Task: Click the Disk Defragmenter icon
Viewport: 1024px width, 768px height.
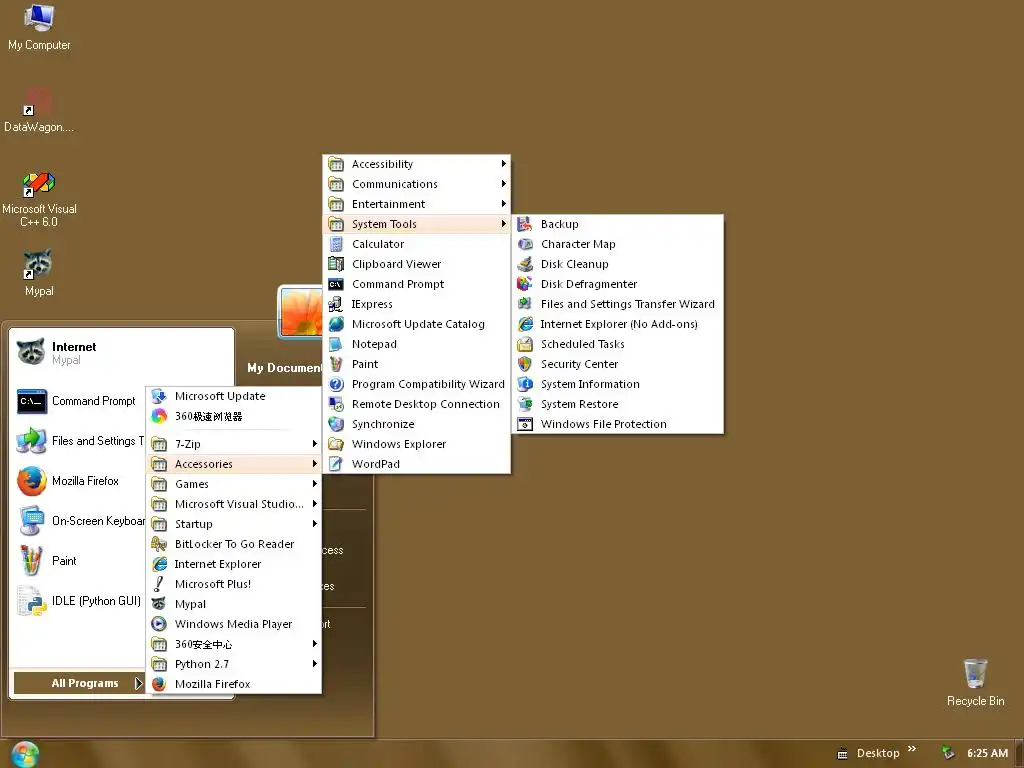Action: tap(524, 284)
